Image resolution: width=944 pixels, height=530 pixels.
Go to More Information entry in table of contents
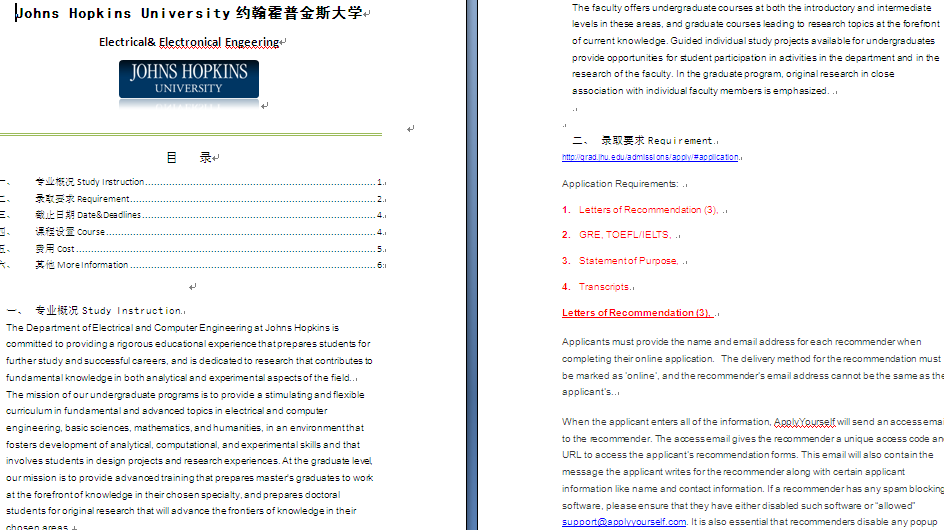(x=193, y=265)
